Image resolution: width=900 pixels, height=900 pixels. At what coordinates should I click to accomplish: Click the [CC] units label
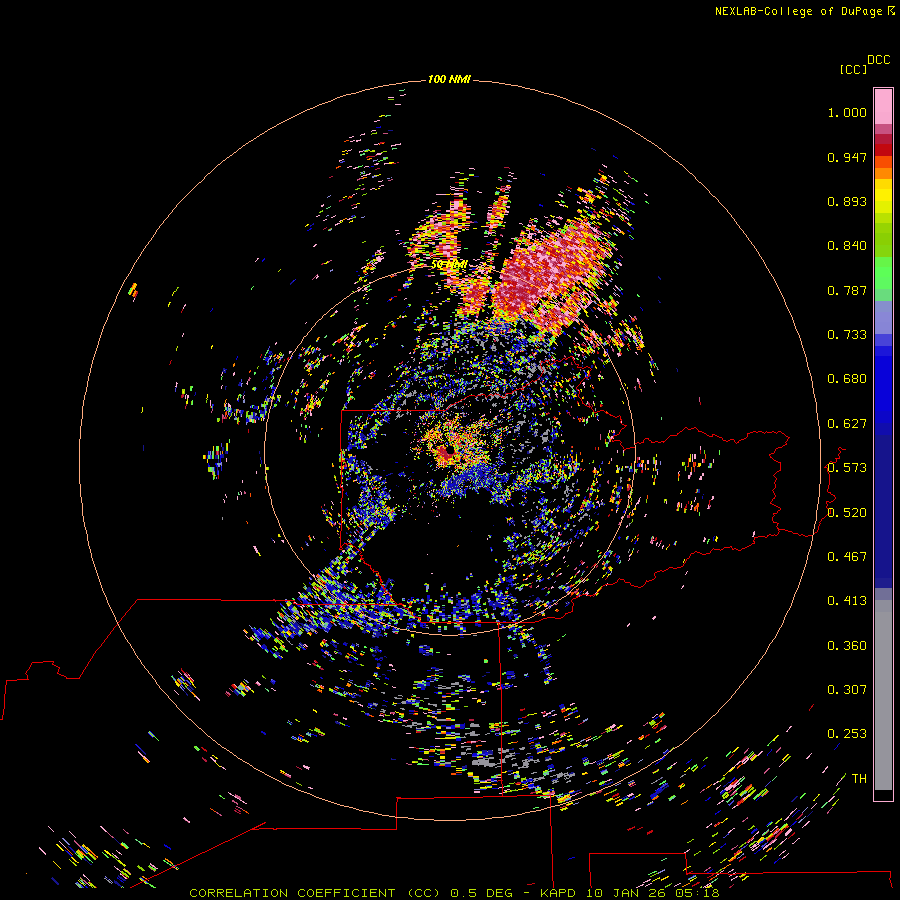tap(853, 69)
